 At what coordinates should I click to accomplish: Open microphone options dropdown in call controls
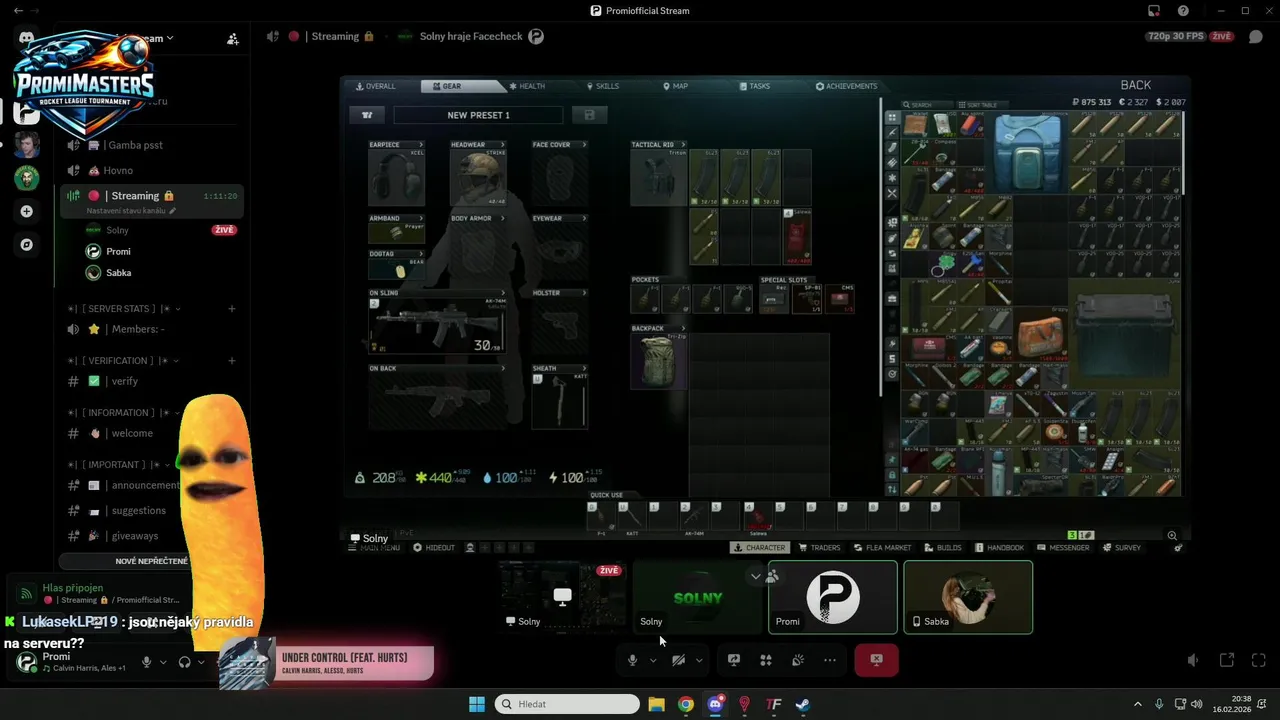click(653, 660)
